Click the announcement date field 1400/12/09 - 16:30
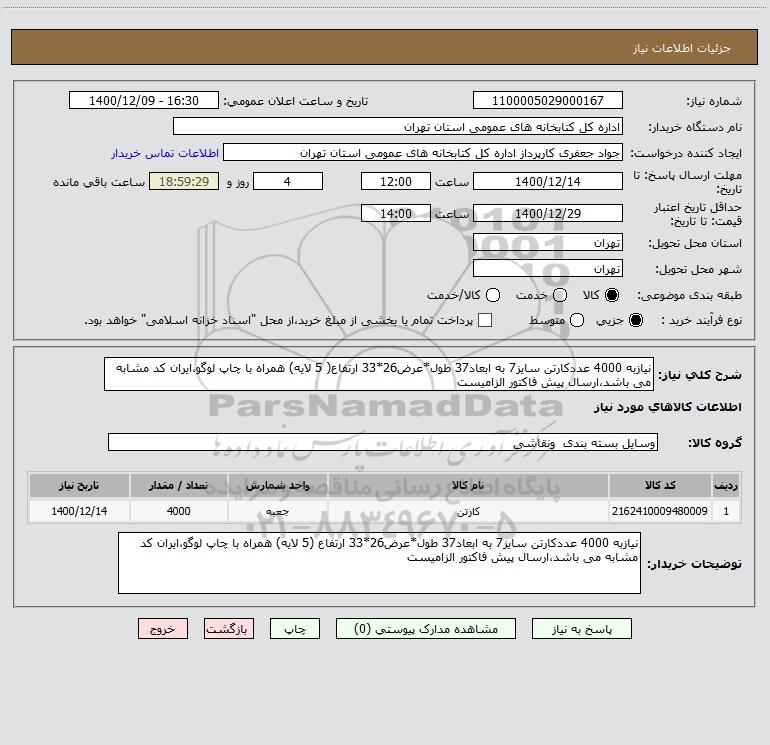The width and height of the screenshot is (770, 745). point(144,101)
